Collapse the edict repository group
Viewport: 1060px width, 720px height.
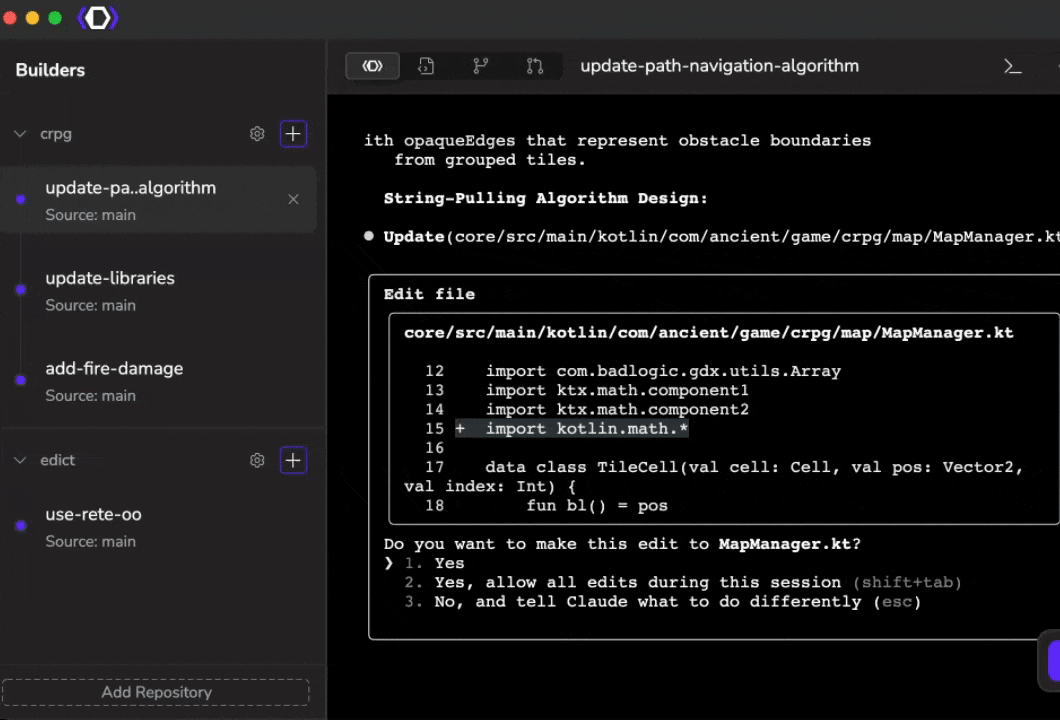pos(20,460)
